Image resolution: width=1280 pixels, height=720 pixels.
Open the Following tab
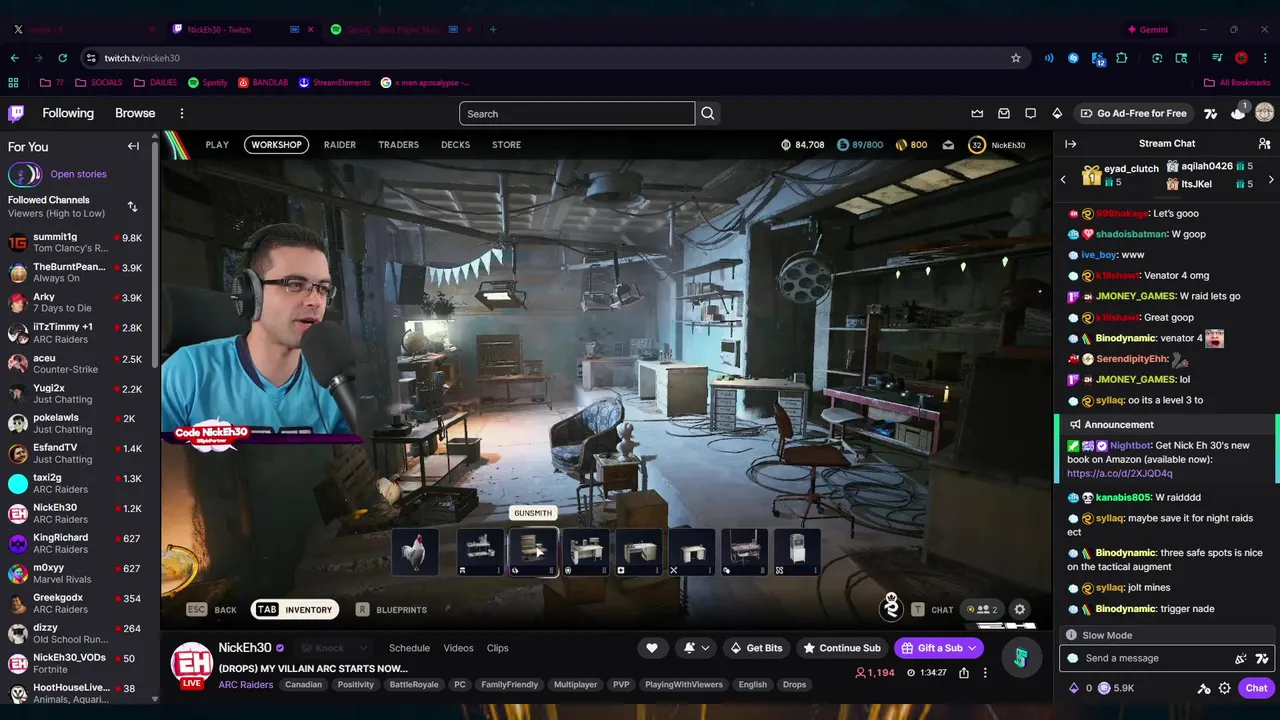tap(68, 113)
